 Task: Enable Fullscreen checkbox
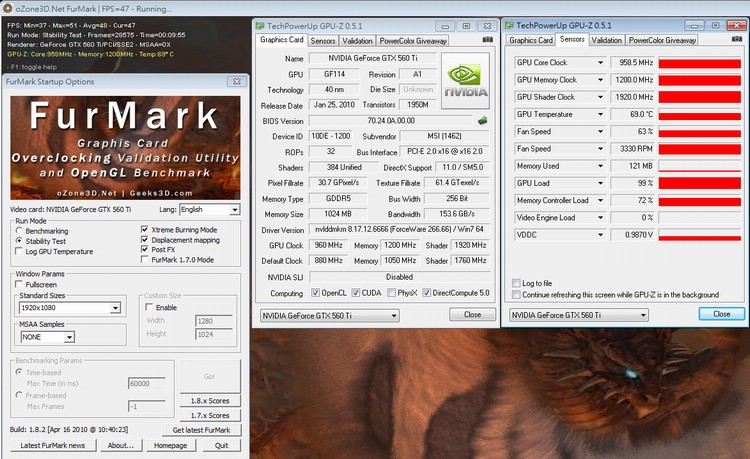click(19, 284)
